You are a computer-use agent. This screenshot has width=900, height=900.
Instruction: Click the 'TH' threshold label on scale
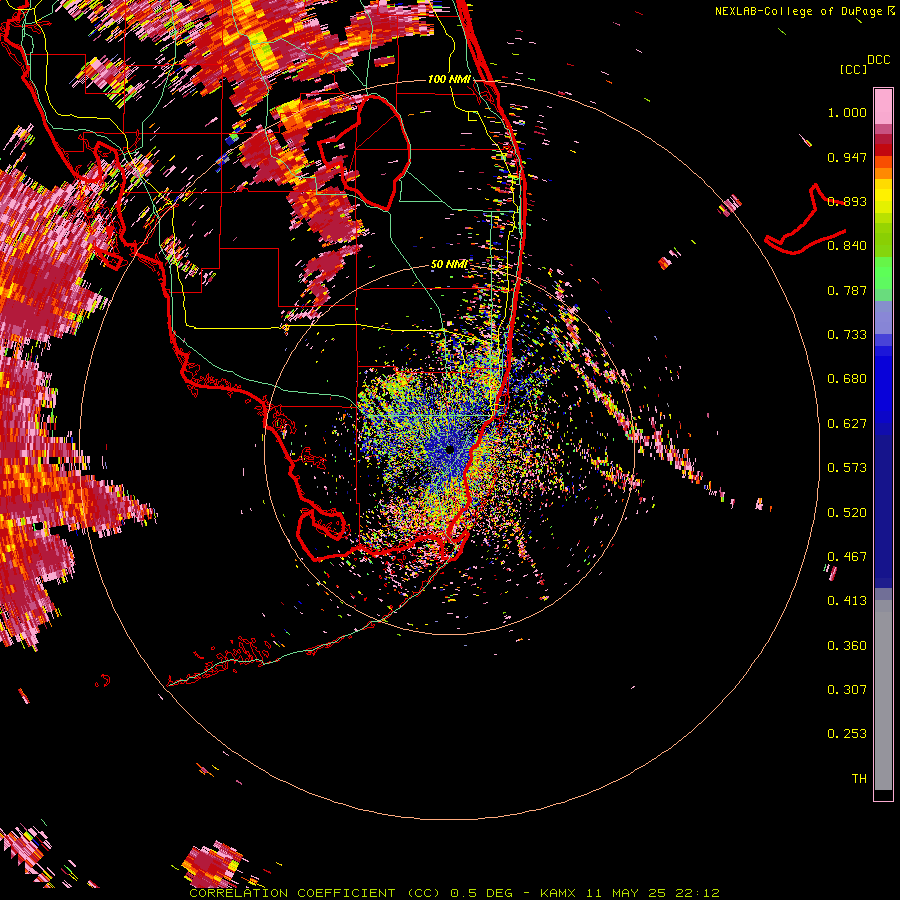(859, 779)
